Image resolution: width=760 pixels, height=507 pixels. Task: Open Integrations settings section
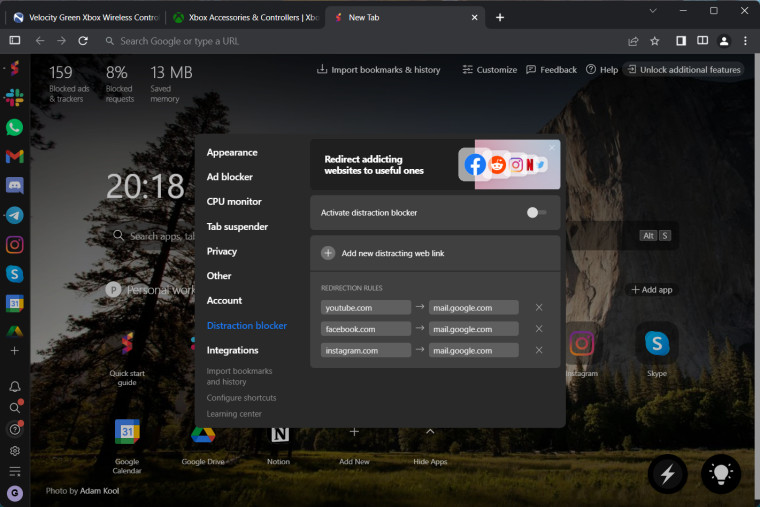232,350
